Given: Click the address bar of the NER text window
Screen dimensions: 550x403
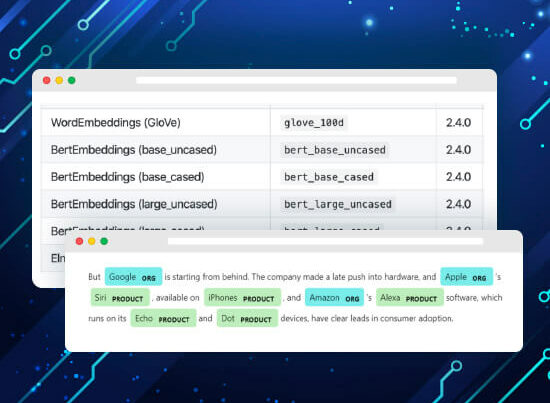Looking at the screenshot, I should point(325,241).
